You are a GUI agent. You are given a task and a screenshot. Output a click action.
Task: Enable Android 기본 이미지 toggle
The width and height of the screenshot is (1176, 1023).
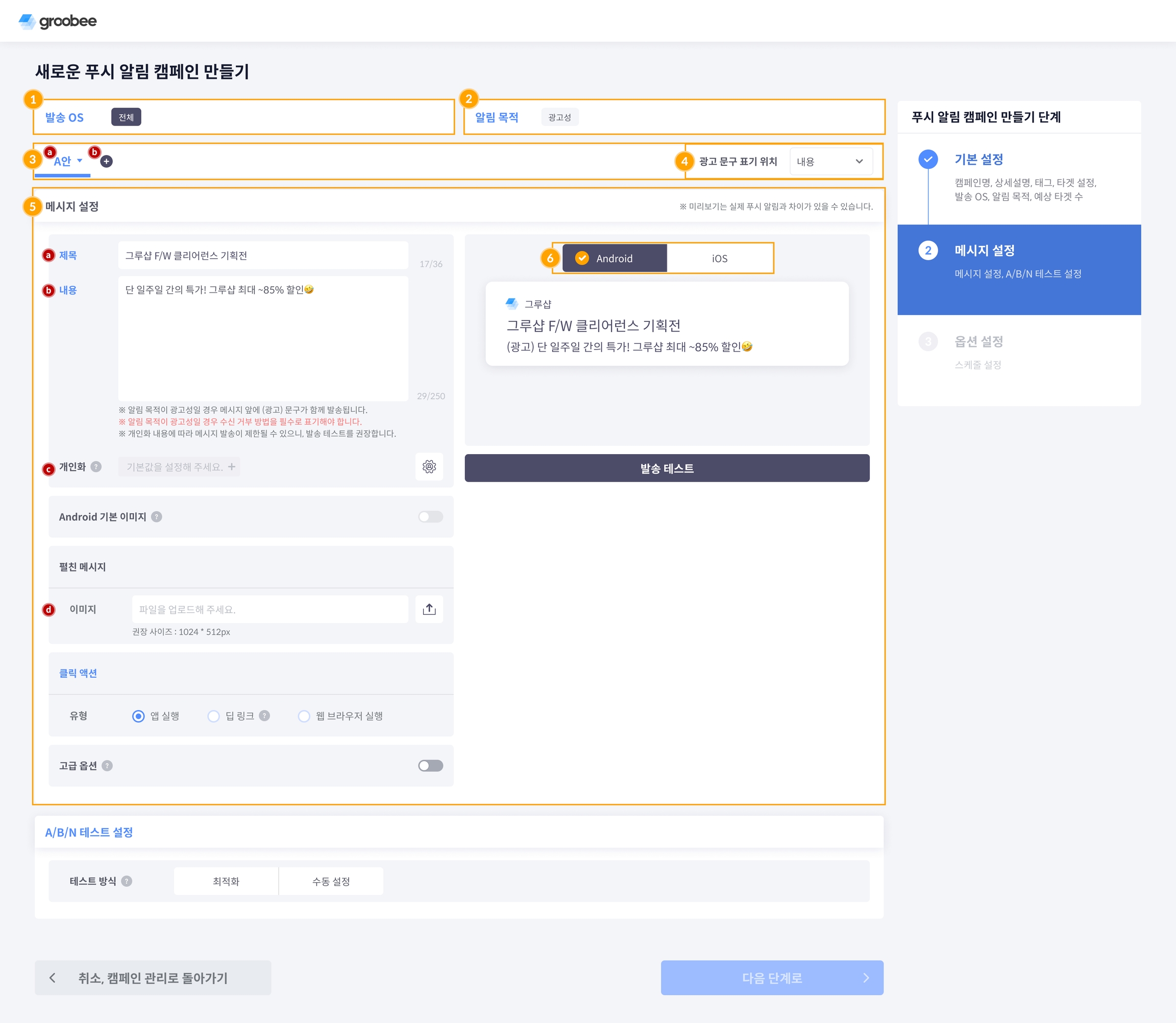[430, 517]
